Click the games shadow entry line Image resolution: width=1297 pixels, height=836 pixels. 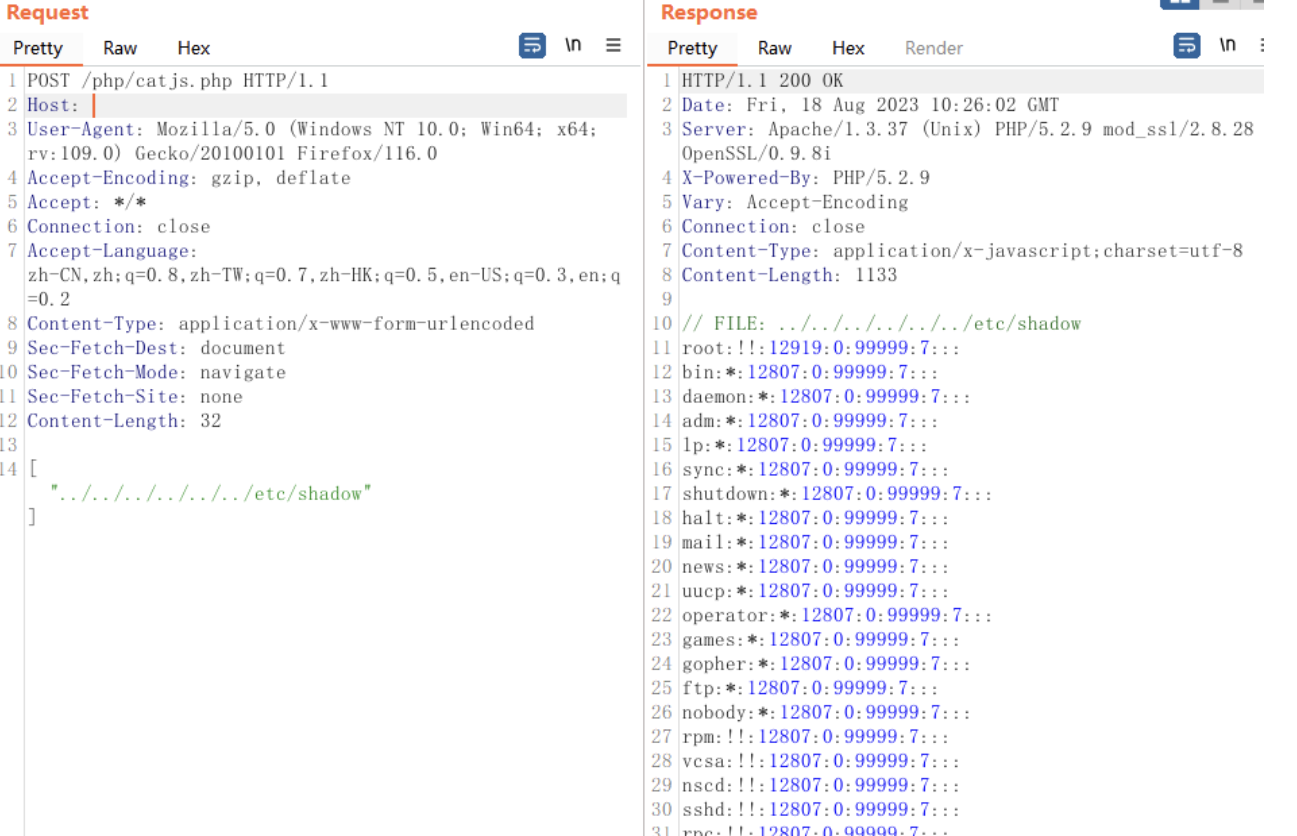[822, 639]
